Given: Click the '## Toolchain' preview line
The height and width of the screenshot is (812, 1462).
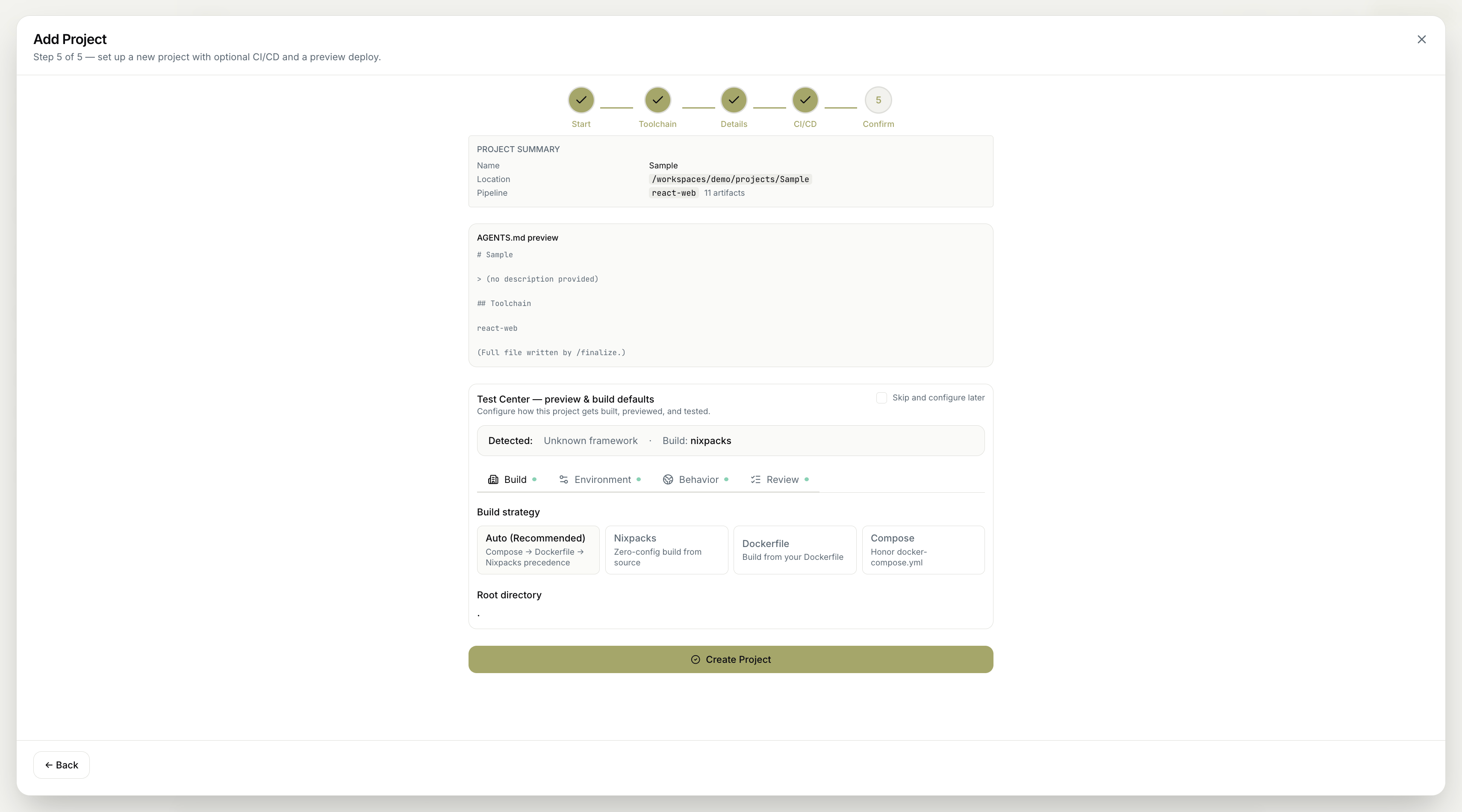Looking at the screenshot, I should point(504,303).
